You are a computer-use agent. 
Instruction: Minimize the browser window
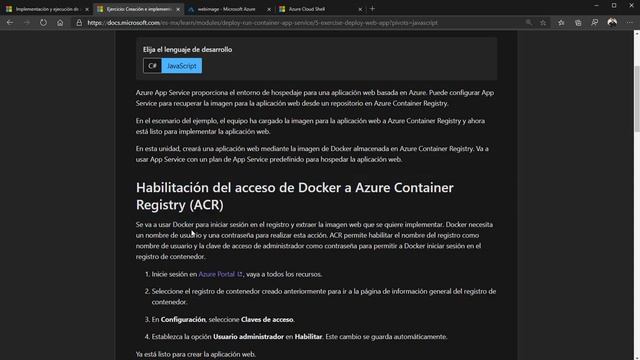tap(596, 6)
